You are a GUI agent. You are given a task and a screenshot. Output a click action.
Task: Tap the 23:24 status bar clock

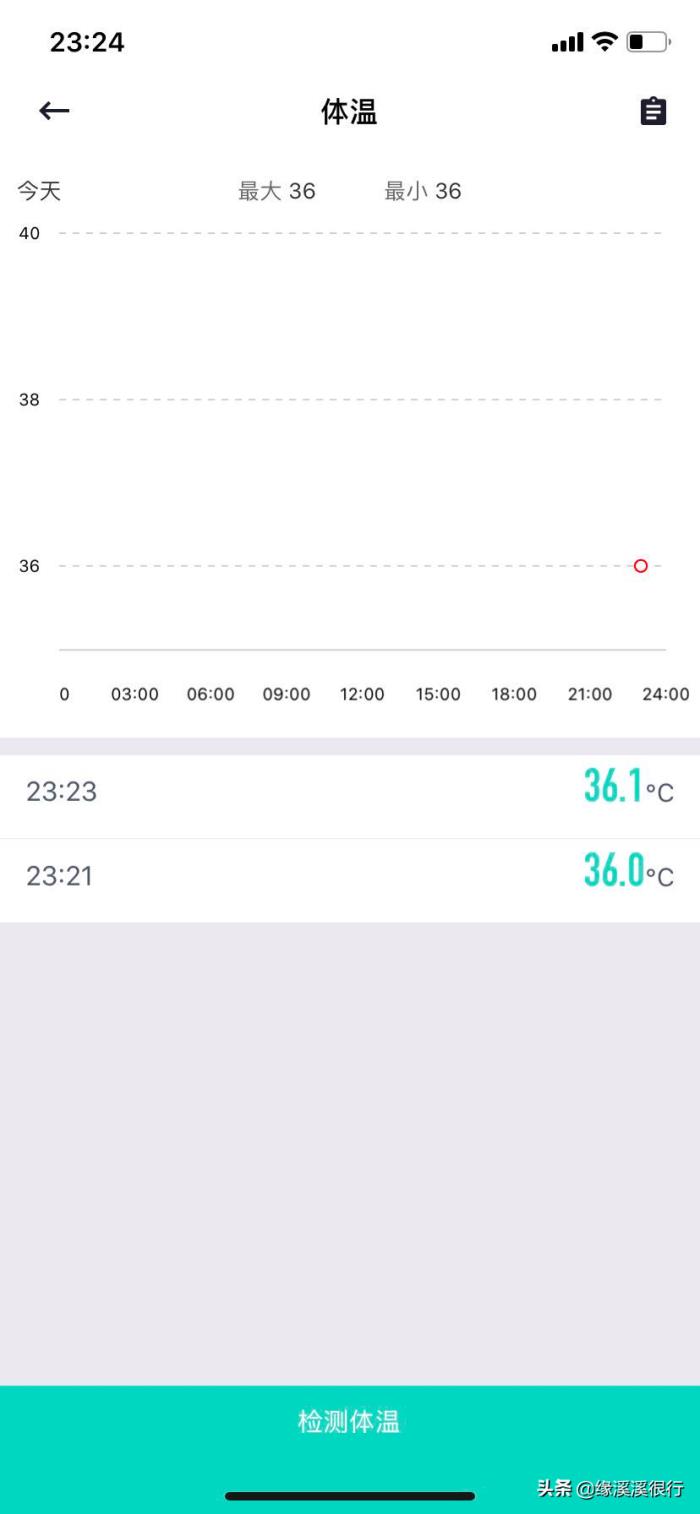click(87, 42)
